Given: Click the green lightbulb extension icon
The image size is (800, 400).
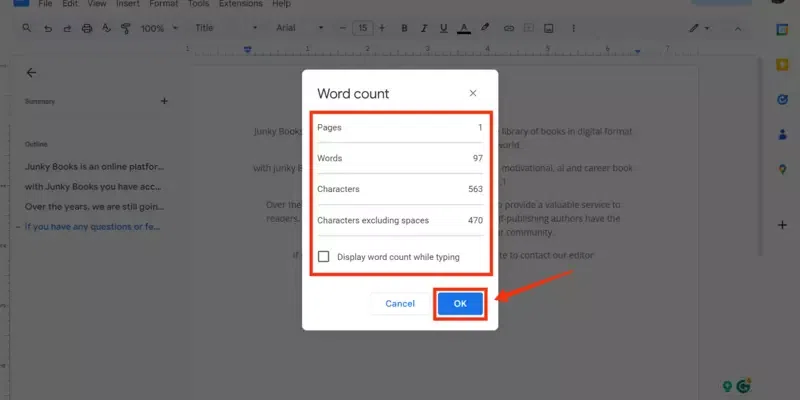Looking at the screenshot, I should (728, 387).
